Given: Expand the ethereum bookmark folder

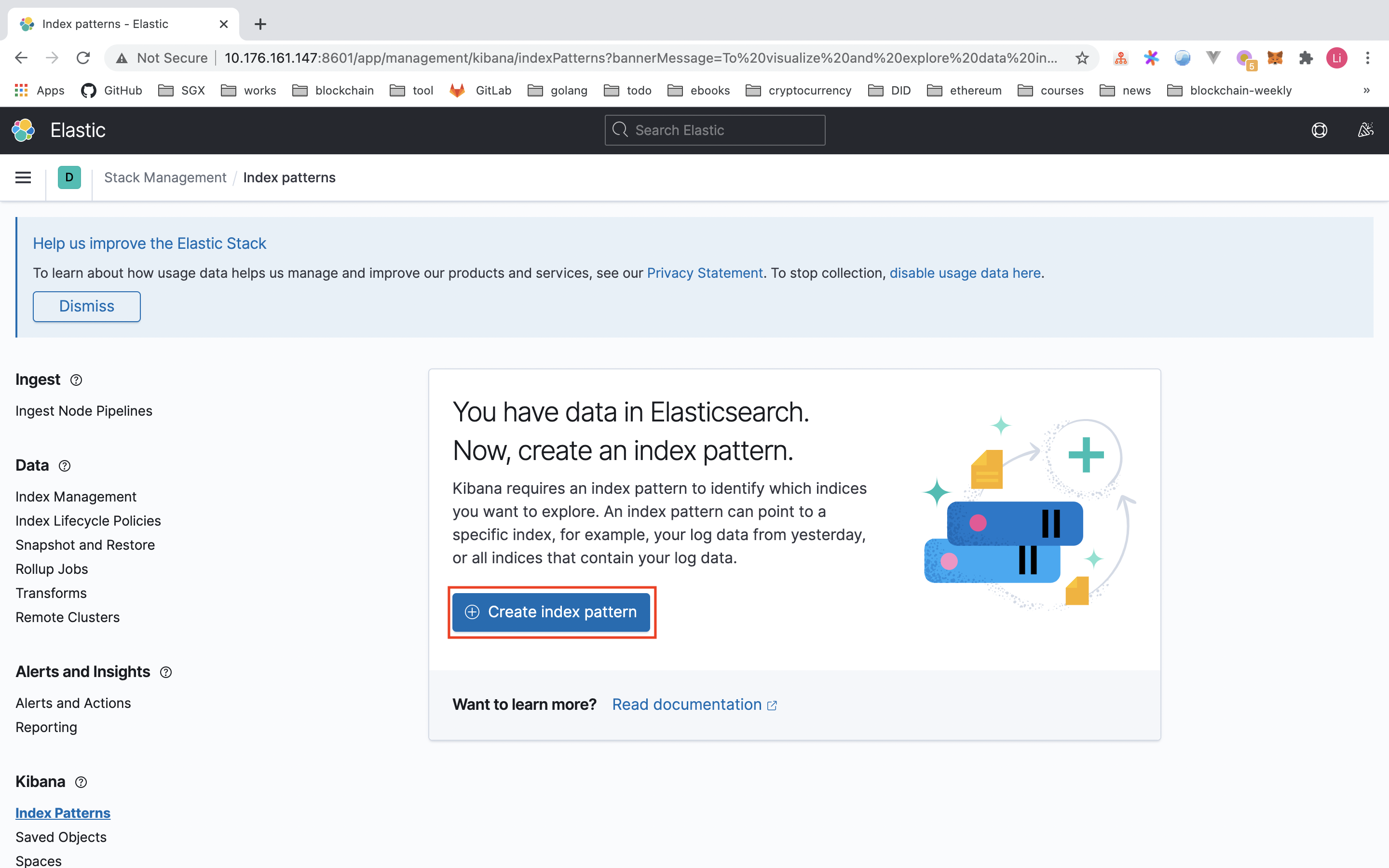Looking at the screenshot, I should (964, 90).
